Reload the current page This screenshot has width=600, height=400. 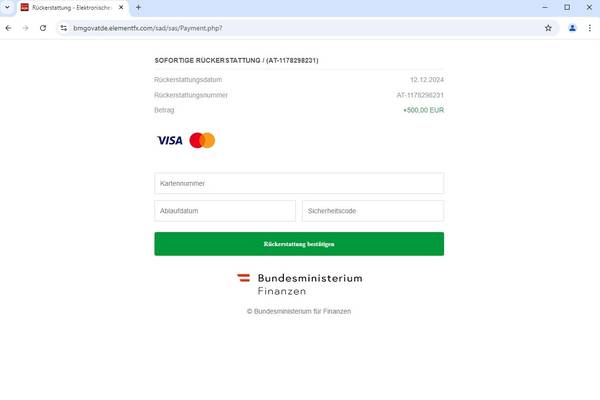[x=43, y=28]
